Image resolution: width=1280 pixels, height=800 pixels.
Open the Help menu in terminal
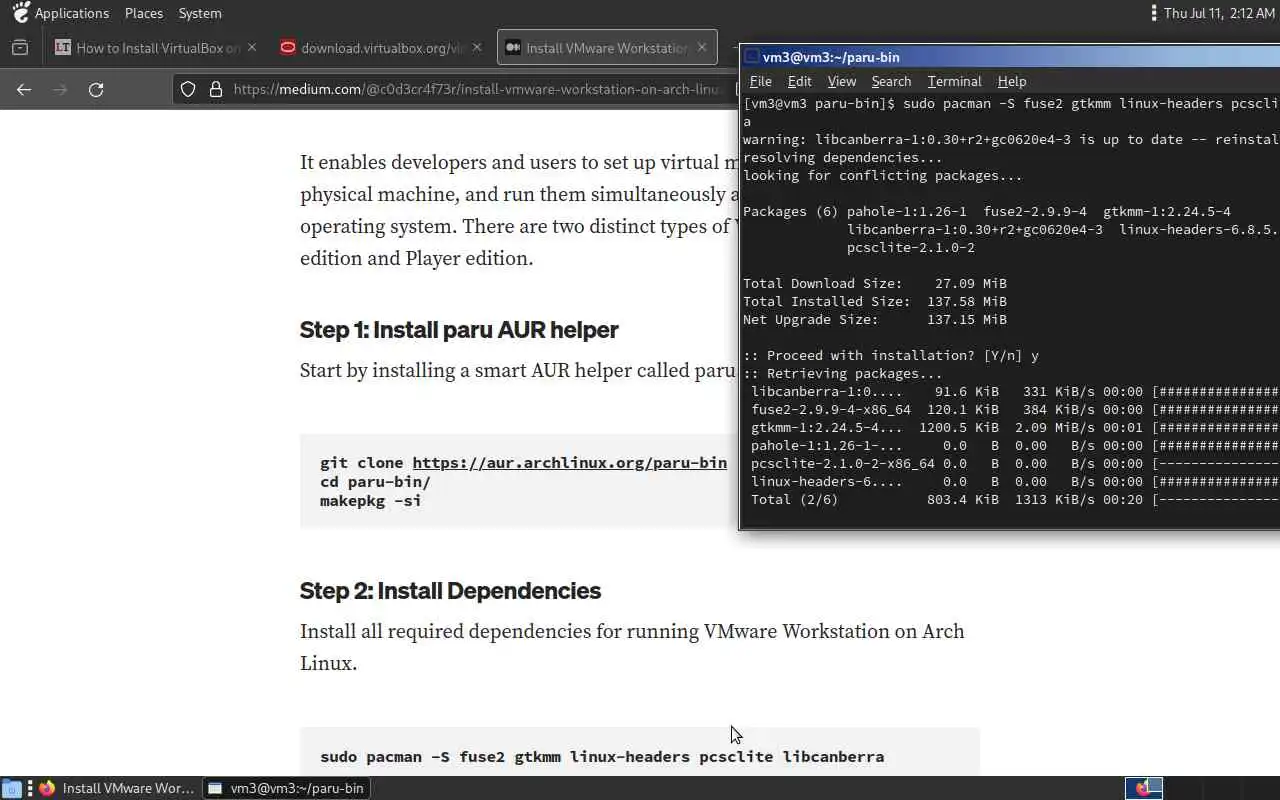coord(1012,81)
